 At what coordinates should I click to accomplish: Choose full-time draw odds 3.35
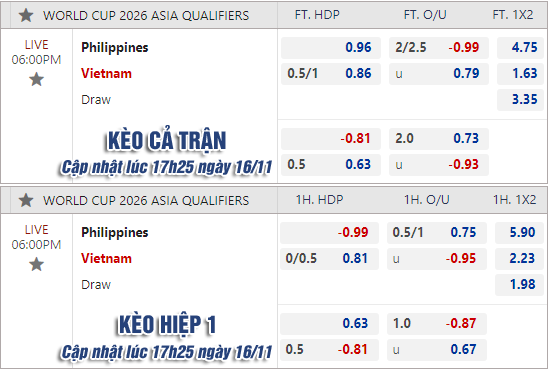pos(520,100)
